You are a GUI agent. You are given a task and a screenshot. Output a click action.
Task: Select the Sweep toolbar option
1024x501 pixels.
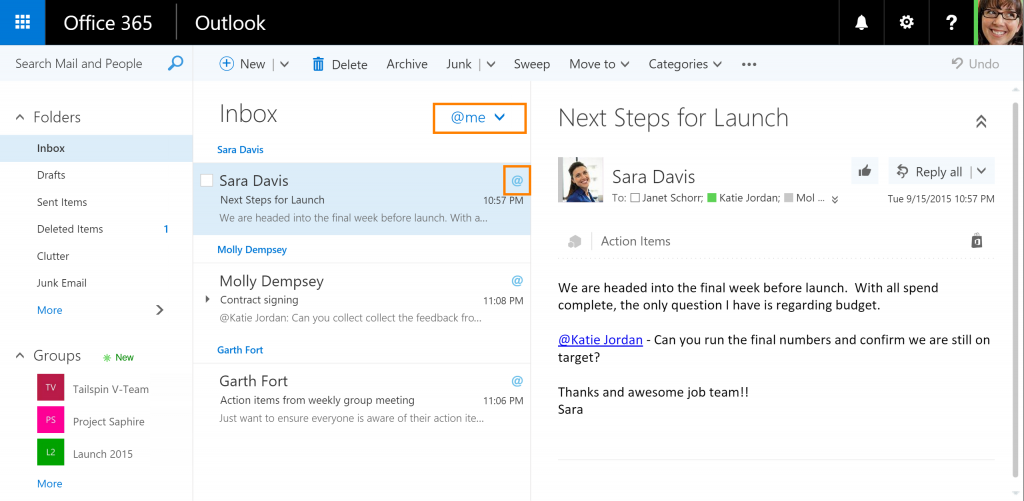pos(531,64)
